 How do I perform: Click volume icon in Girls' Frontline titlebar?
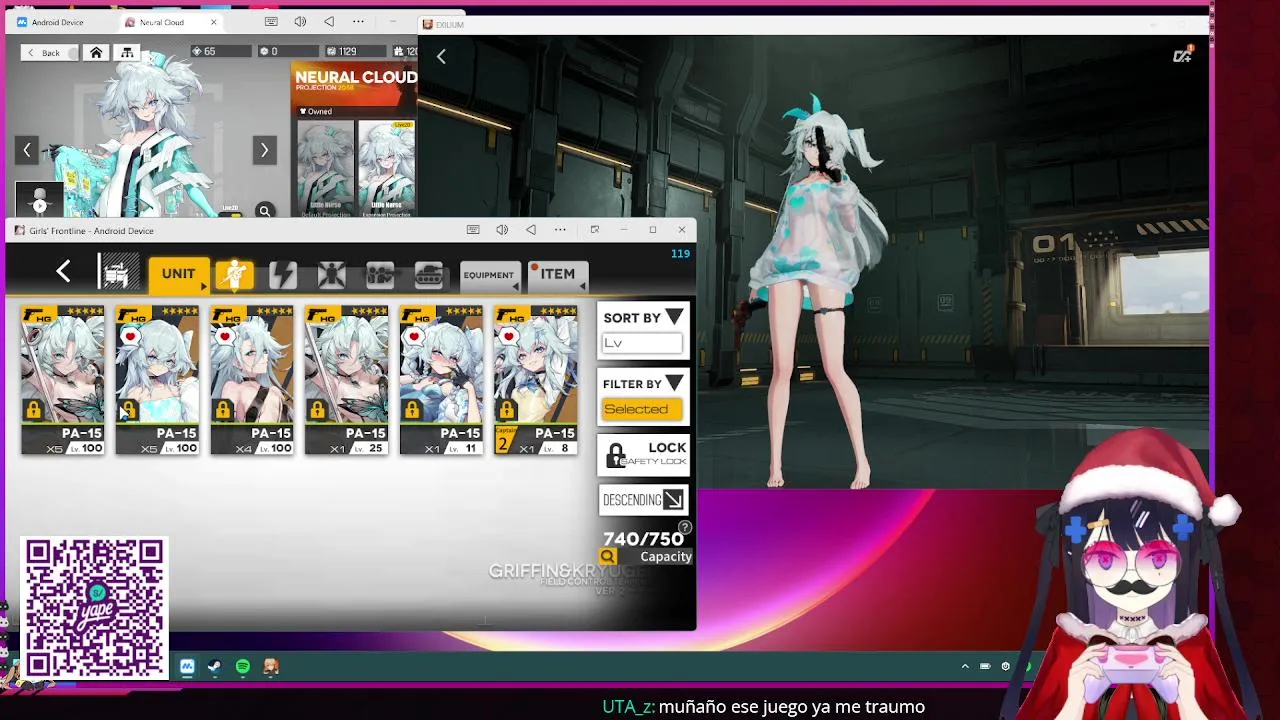(x=502, y=230)
